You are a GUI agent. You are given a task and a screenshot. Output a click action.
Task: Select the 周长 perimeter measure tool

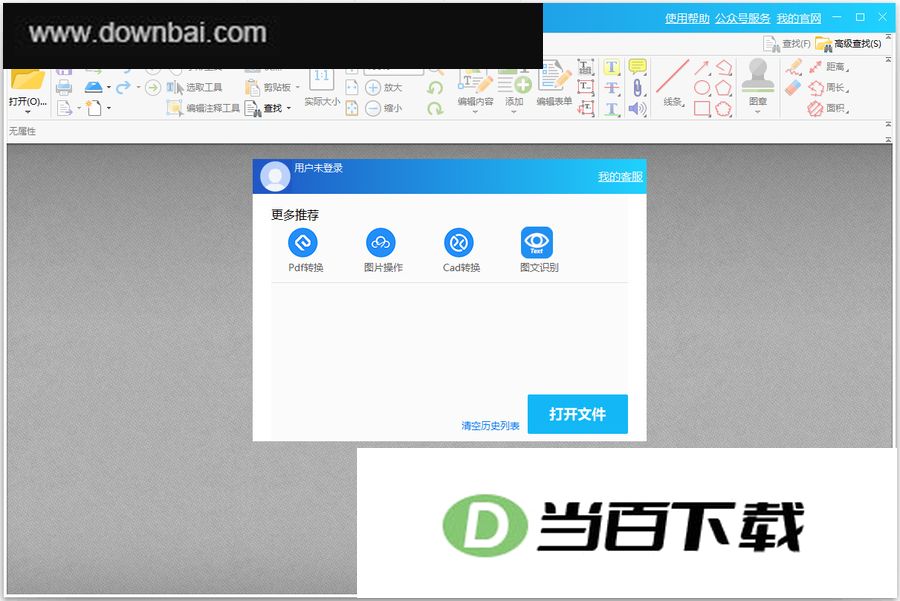click(x=828, y=88)
